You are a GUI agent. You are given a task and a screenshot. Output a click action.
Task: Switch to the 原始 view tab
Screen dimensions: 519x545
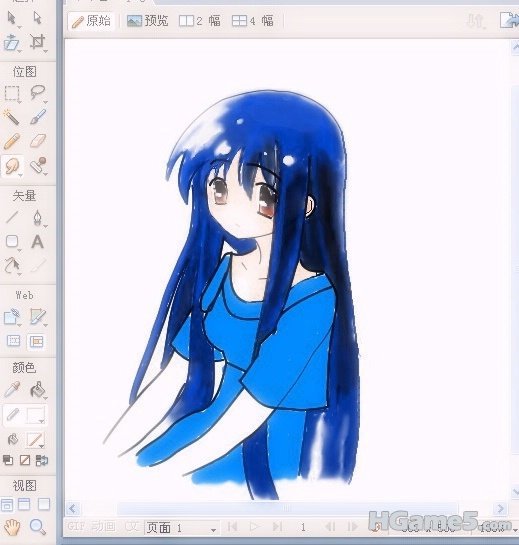pyautogui.click(x=91, y=21)
